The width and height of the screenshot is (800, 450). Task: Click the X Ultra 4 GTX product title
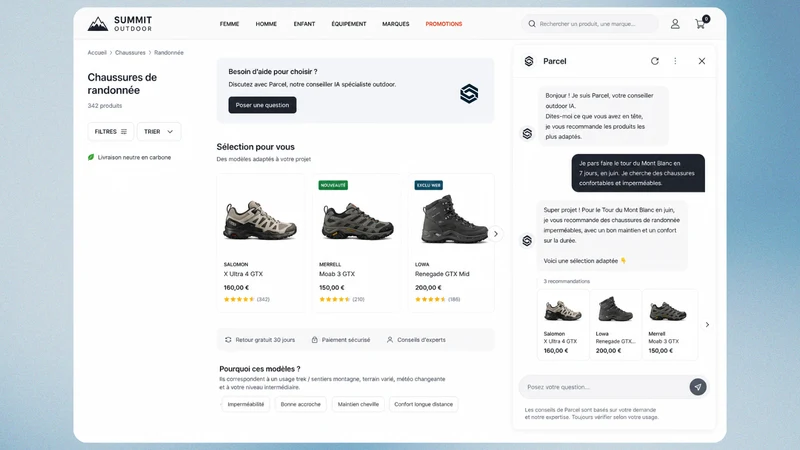243,274
